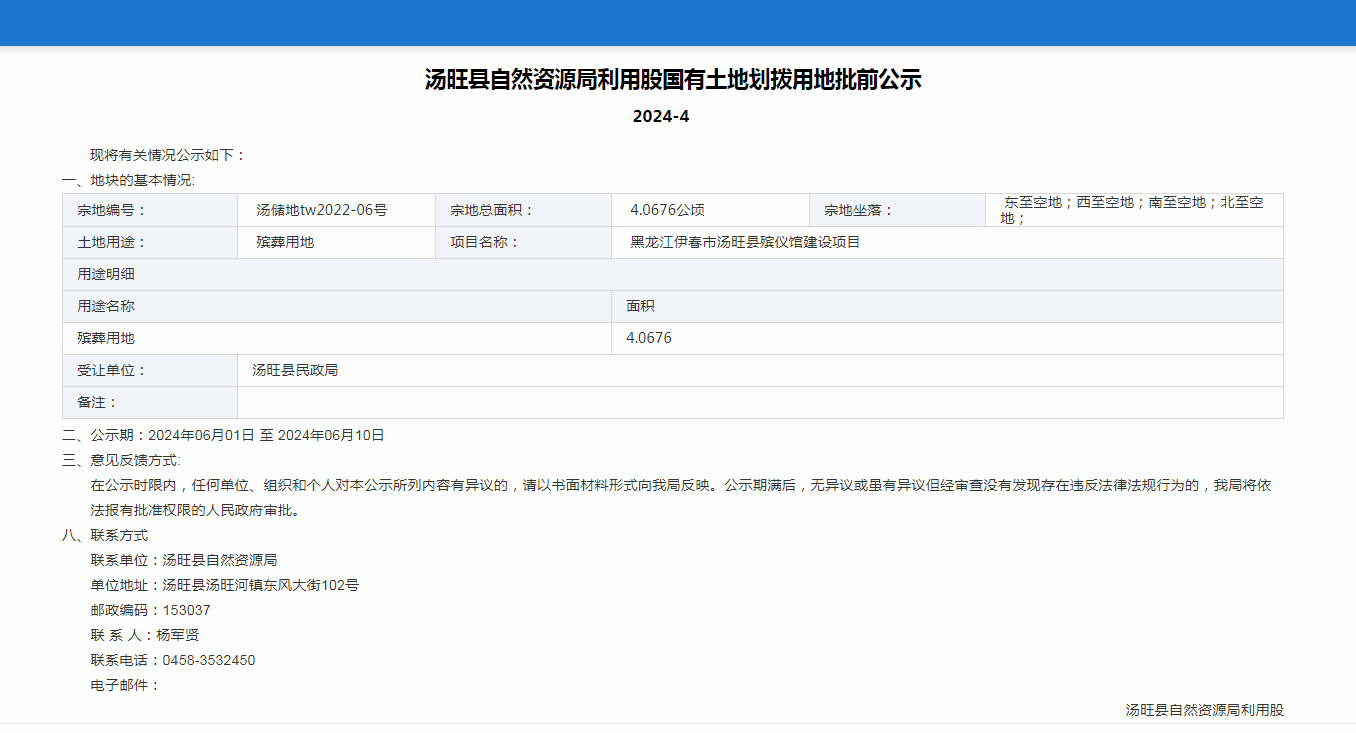Select the project name 黑龙江伊春市汤旺县殡仪馆建设项目
Image resolution: width=1356 pixels, height=733 pixels.
[x=745, y=242]
